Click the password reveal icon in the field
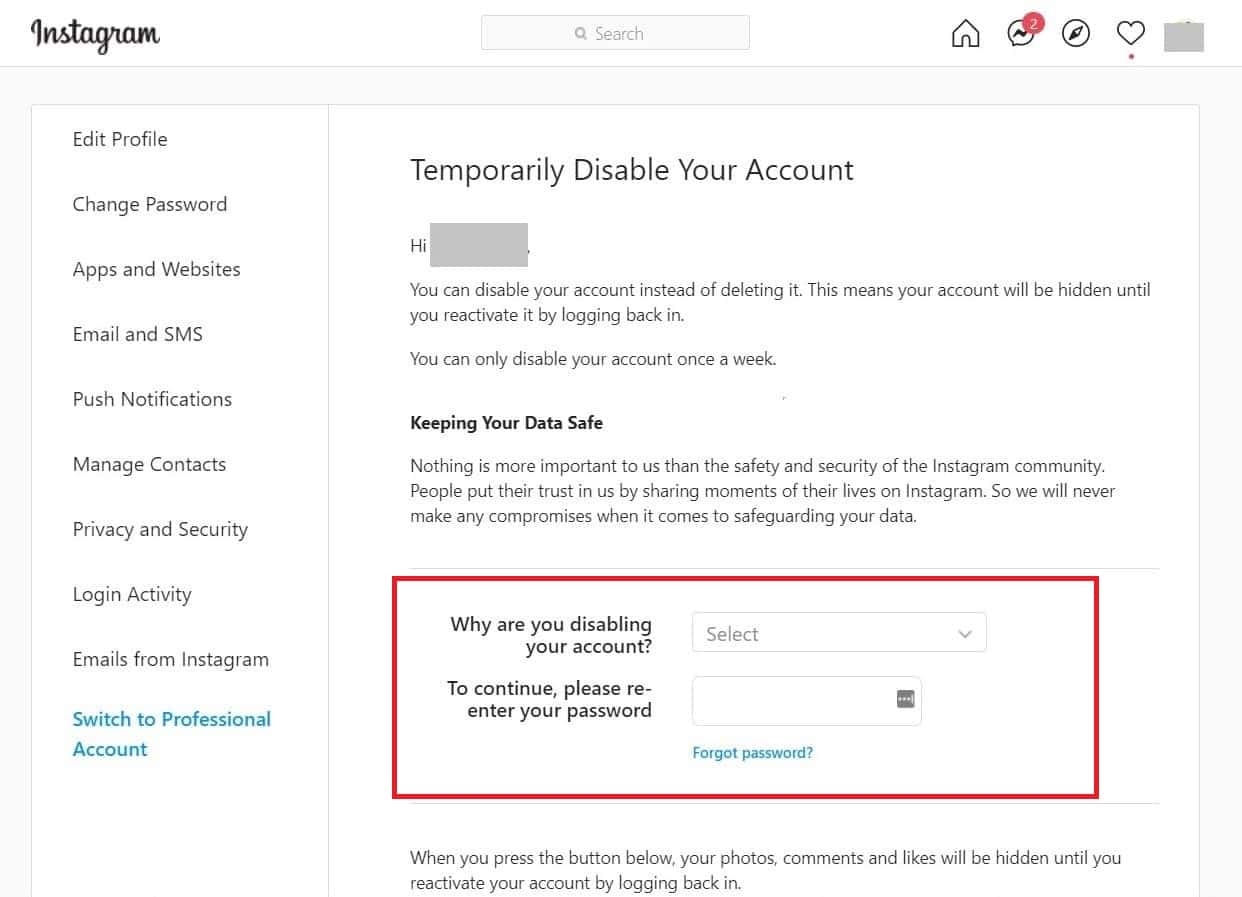 coord(904,698)
